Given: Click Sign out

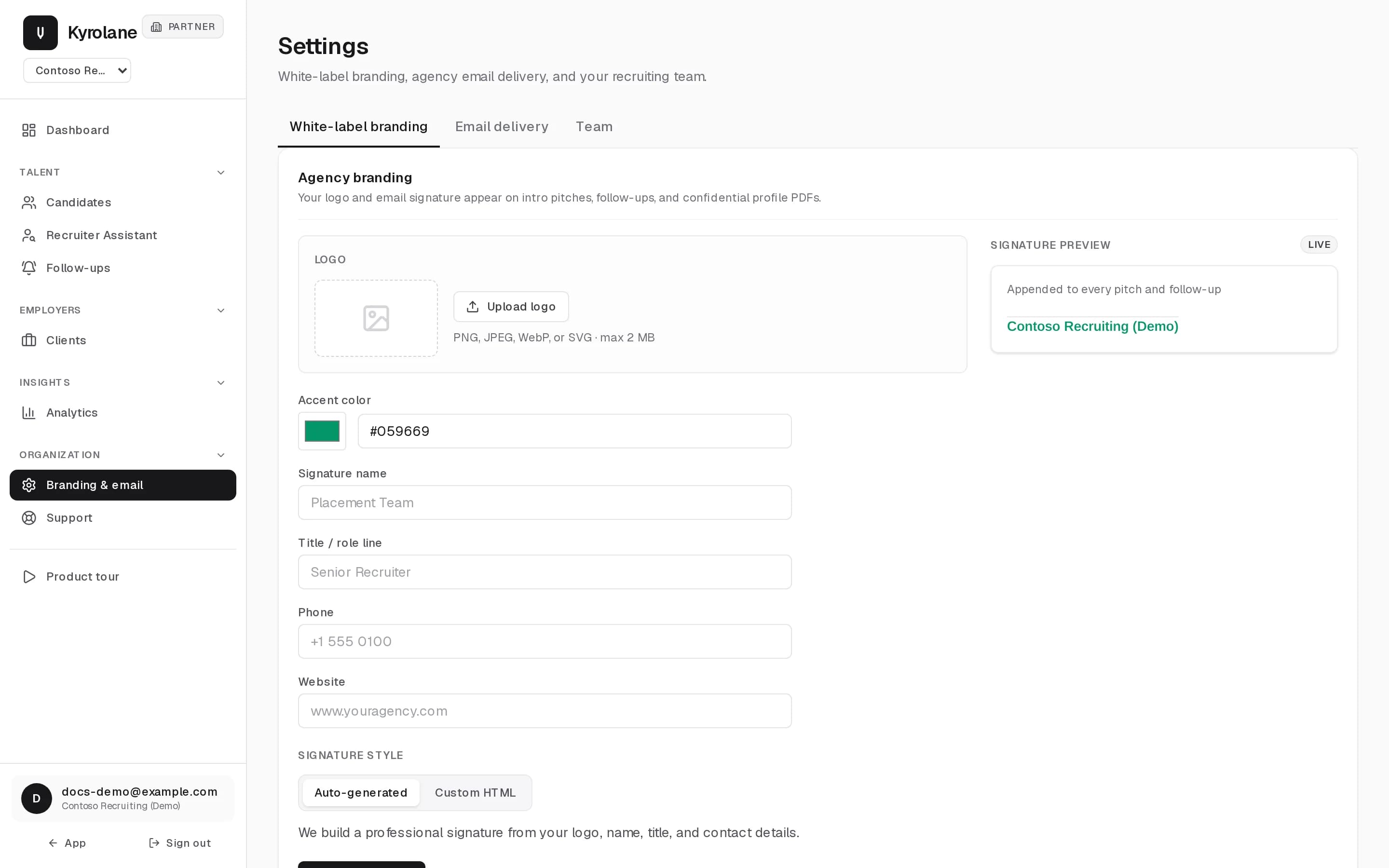Looking at the screenshot, I should coord(179,843).
